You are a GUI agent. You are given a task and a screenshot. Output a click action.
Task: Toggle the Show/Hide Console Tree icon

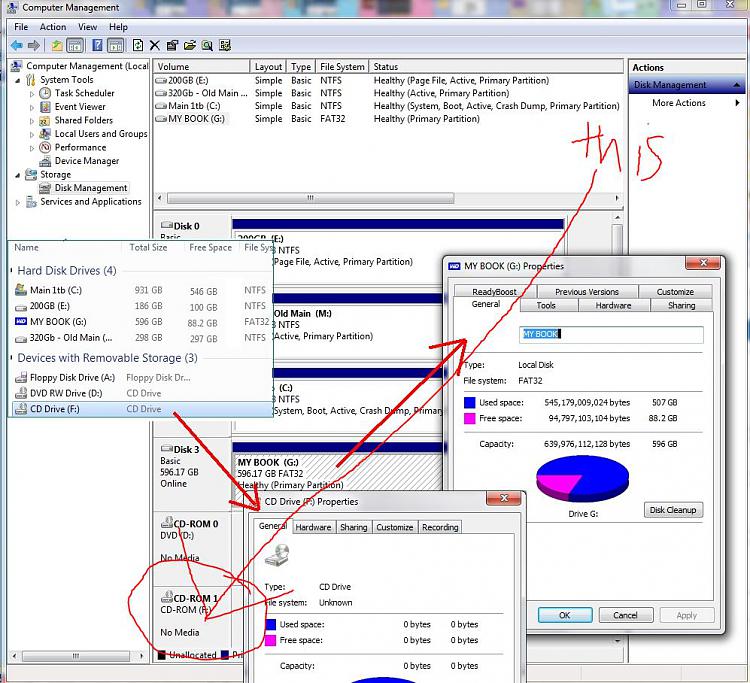(x=75, y=45)
